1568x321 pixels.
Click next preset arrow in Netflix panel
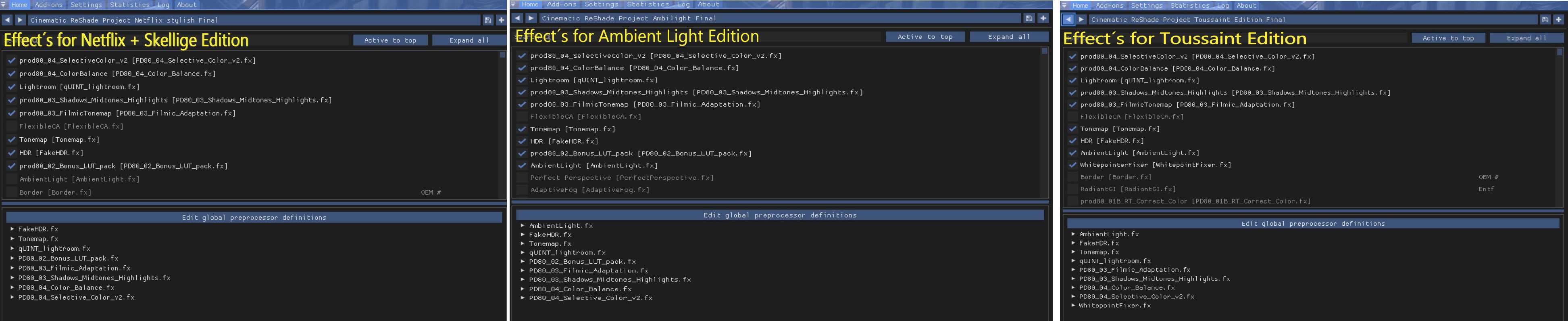[x=19, y=20]
